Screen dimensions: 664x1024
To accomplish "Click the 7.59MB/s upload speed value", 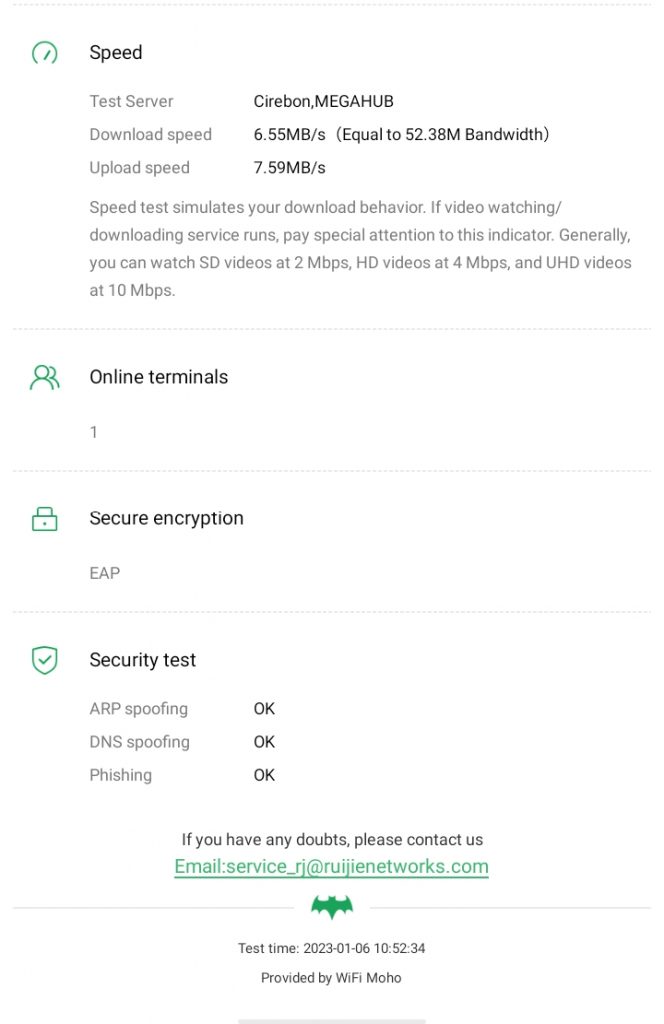I will click(x=289, y=167).
